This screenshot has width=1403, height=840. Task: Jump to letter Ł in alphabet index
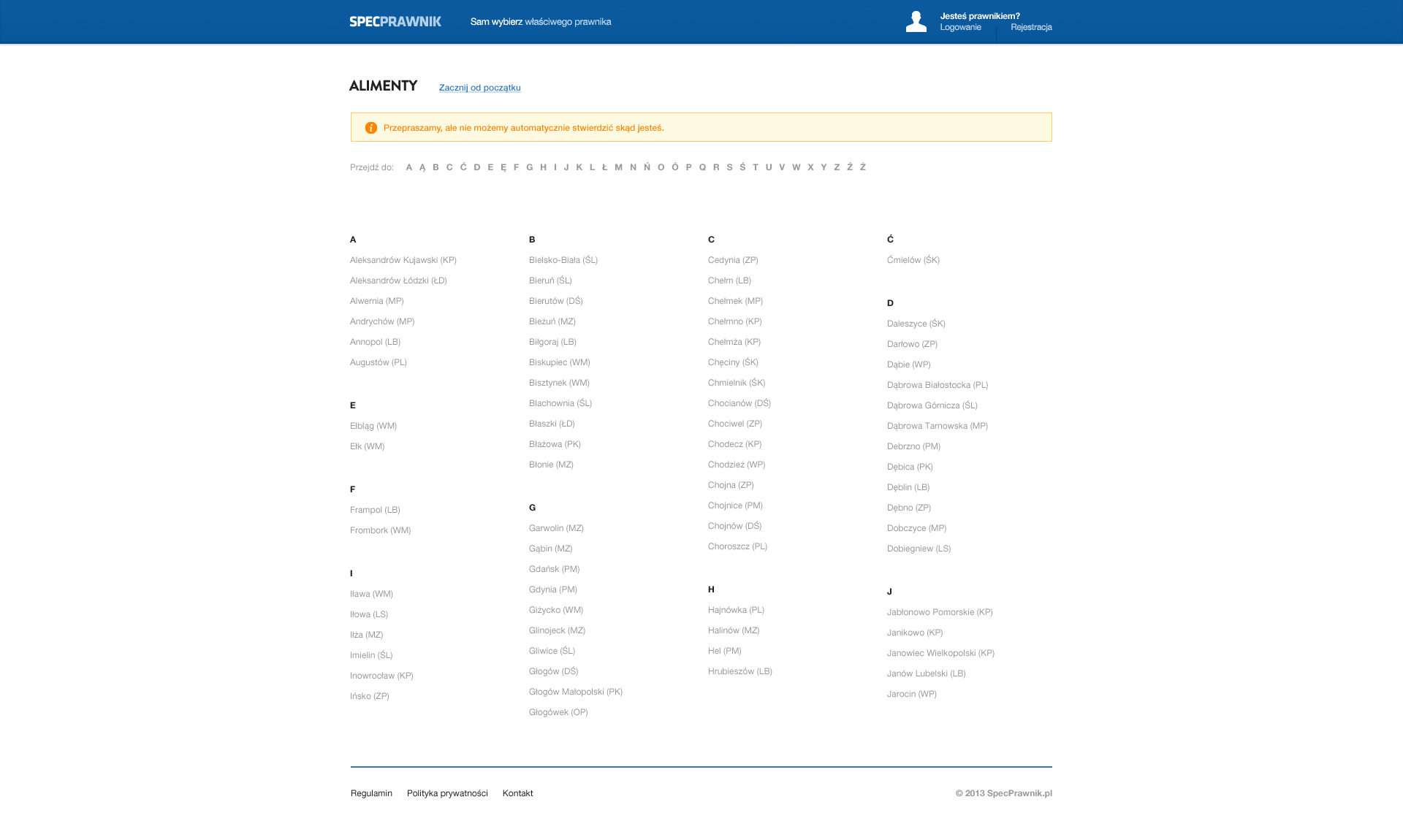604,167
